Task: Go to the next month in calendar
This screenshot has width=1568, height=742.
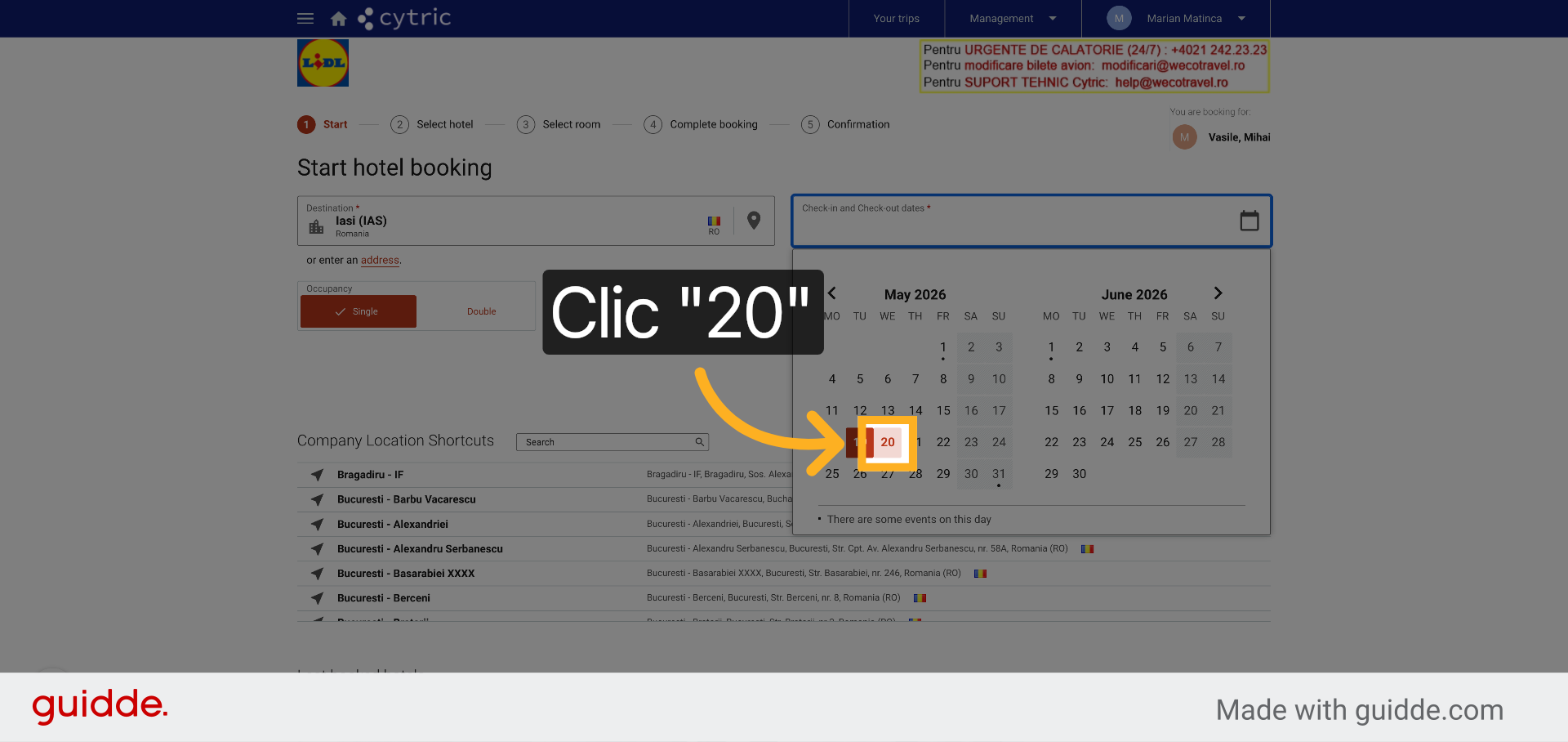Action: [x=1218, y=293]
